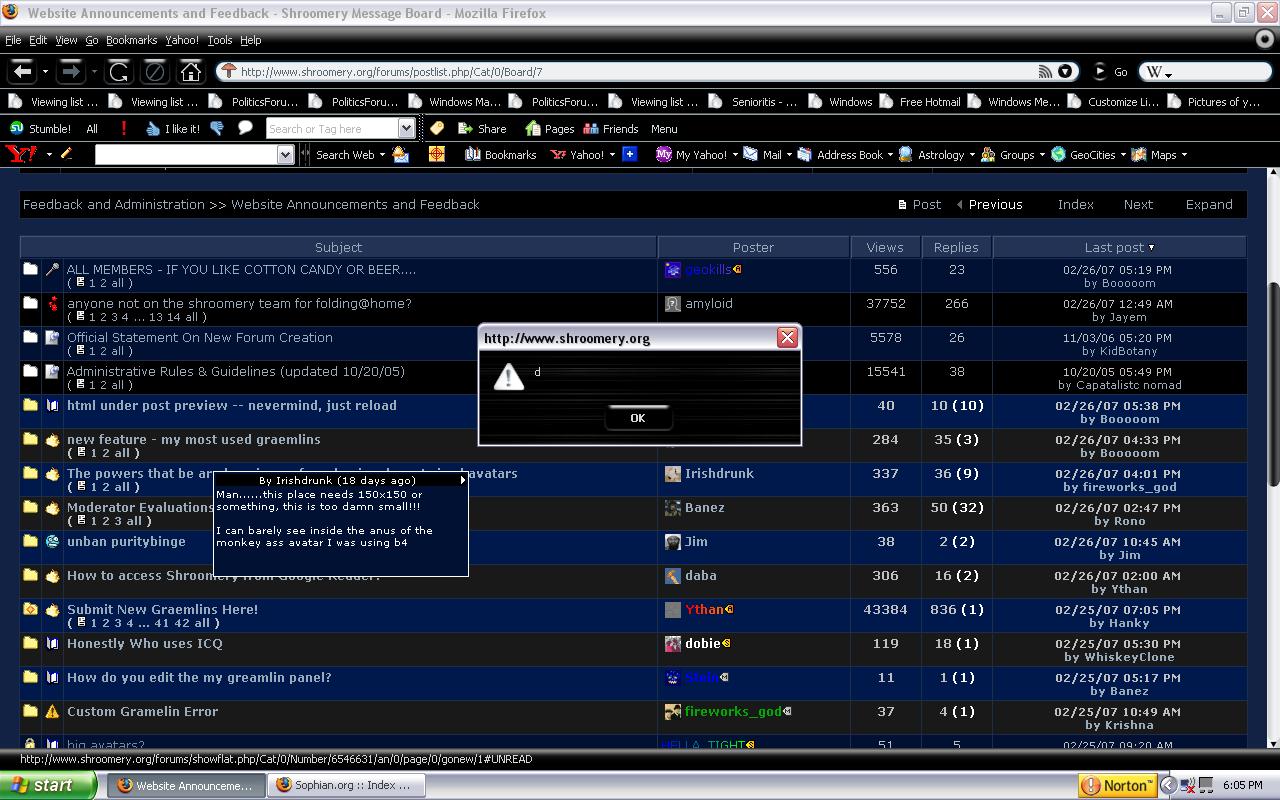Open the StumbleUpon Menu button

(664, 129)
